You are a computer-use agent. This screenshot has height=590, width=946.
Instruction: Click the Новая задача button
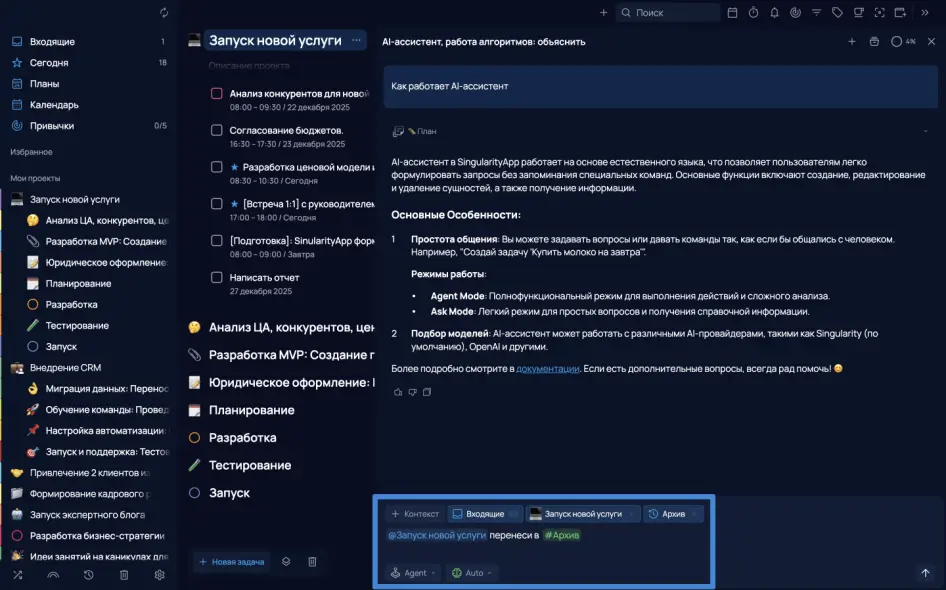point(232,562)
